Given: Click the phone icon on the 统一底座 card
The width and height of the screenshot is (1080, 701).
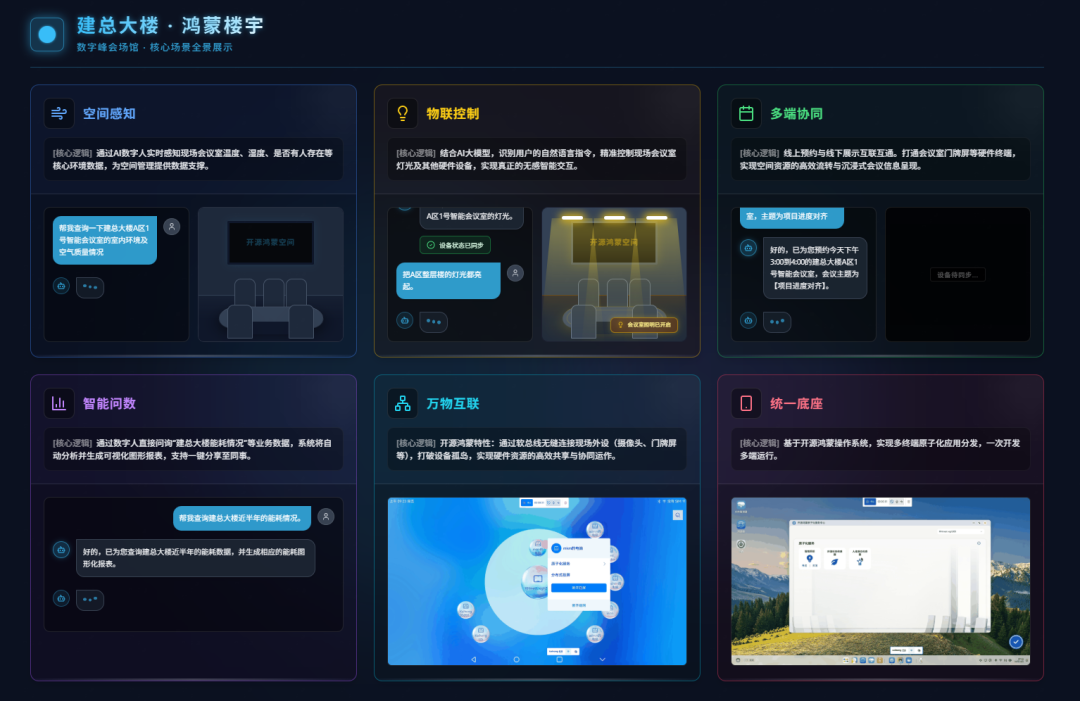Looking at the screenshot, I should point(746,402).
